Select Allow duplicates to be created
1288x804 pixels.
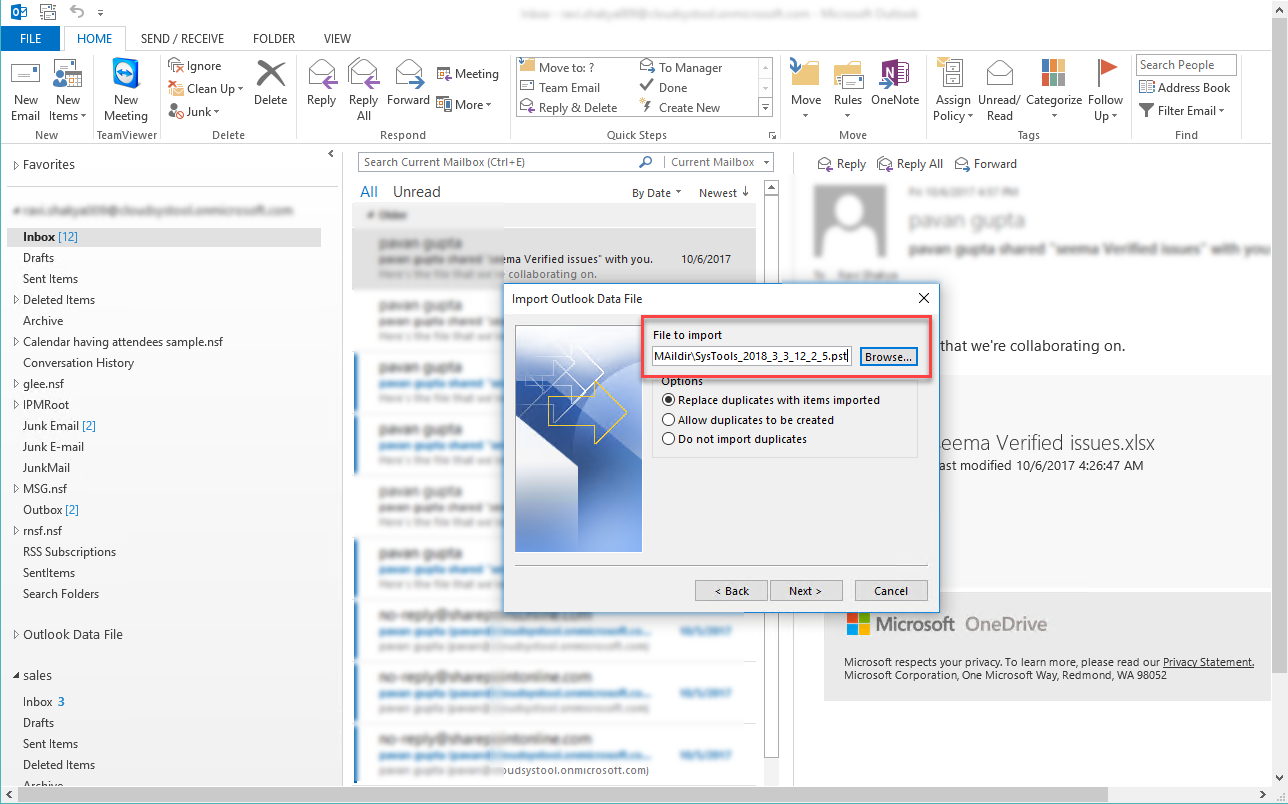(x=748, y=420)
